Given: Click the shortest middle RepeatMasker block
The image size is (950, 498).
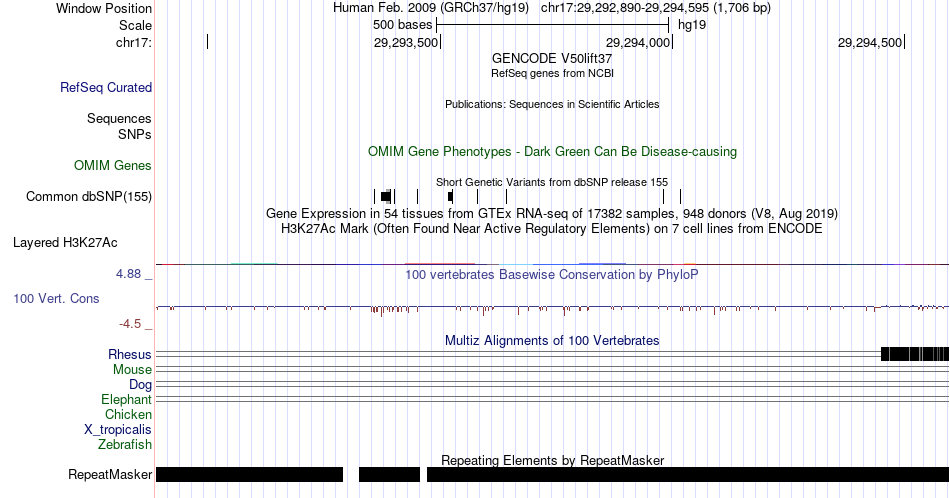Looking at the screenshot, I should coord(390,474).
